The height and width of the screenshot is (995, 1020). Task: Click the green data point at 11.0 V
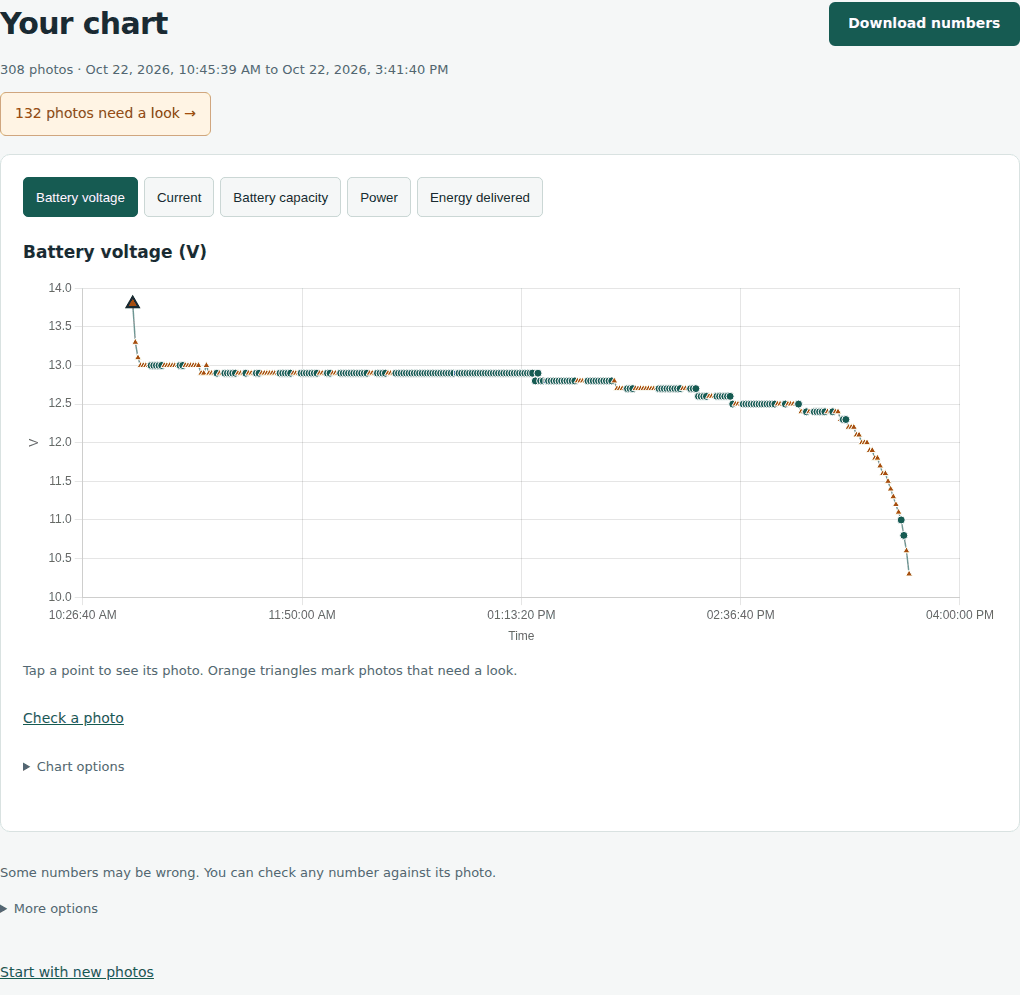point(901,520)
